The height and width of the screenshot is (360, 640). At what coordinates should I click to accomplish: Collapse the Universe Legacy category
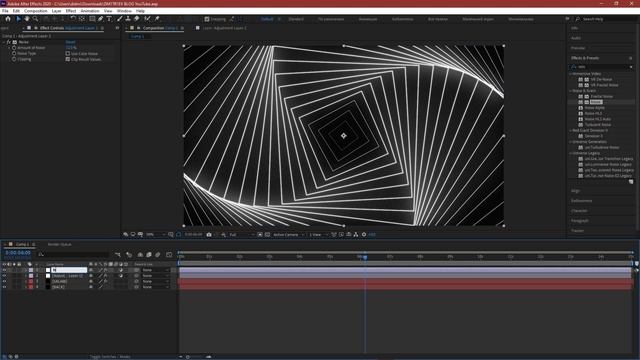click(x=571, y=153)
